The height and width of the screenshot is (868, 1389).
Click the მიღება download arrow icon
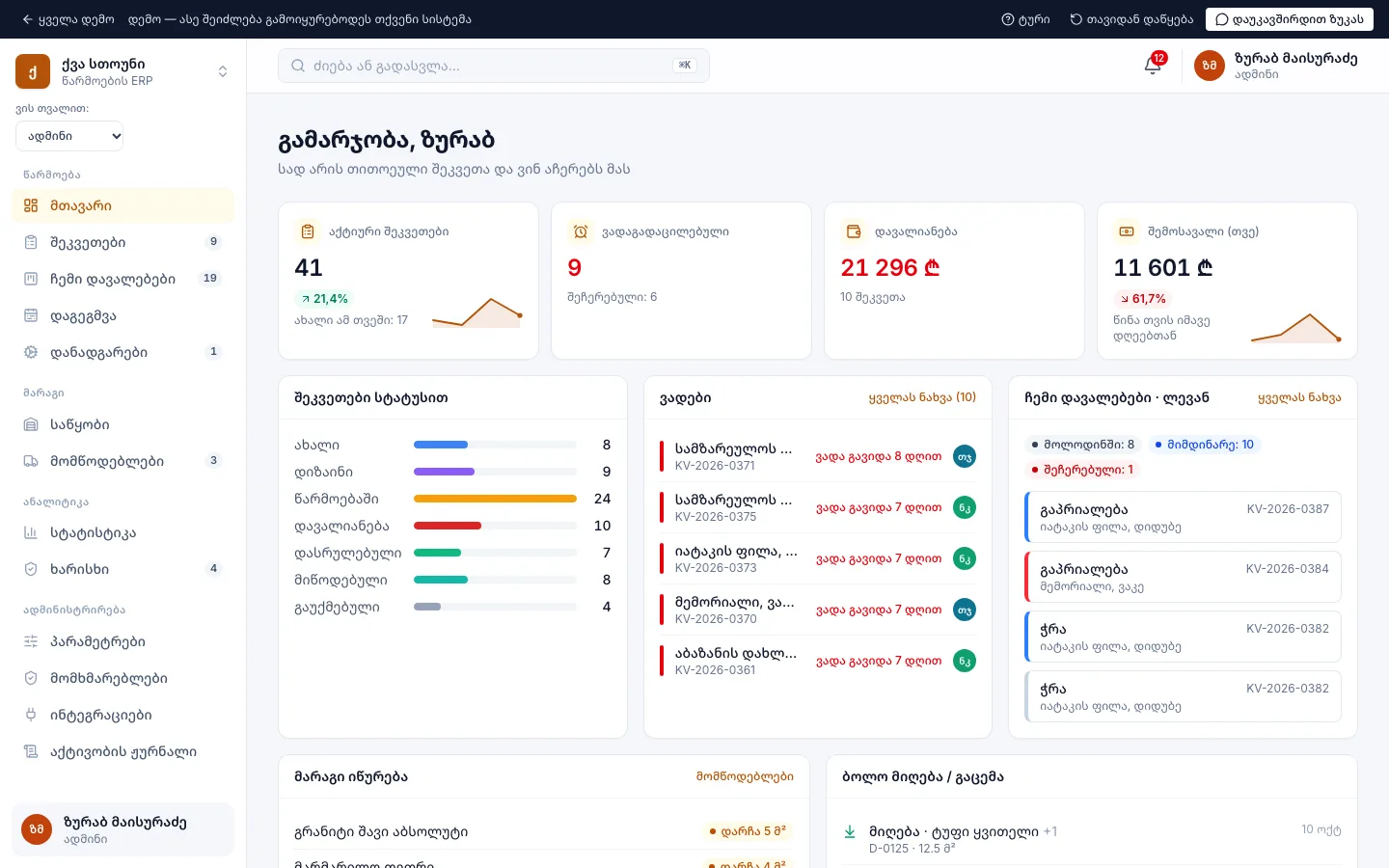[850, 831]
